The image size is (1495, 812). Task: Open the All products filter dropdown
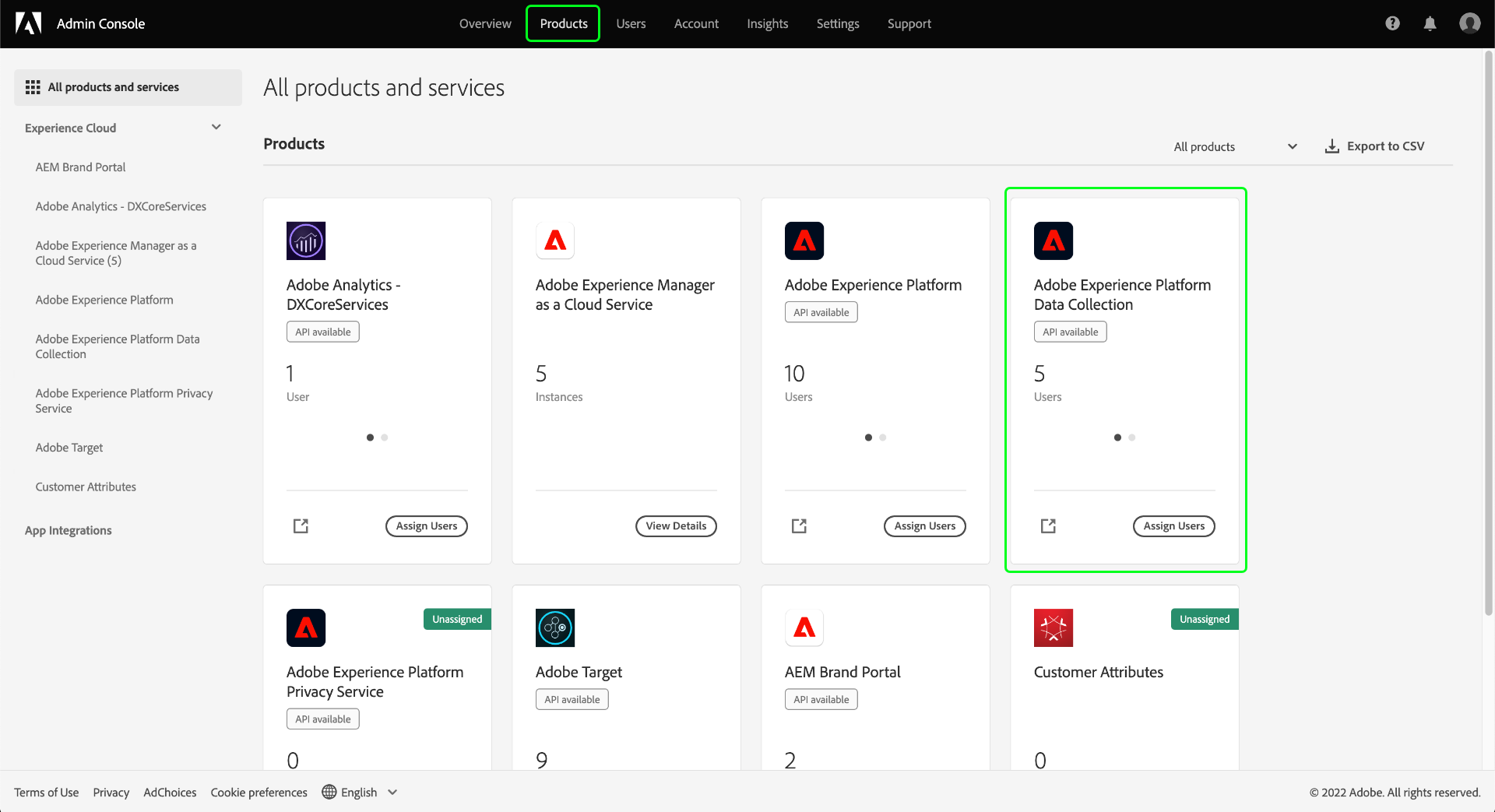coord(1235,146)
